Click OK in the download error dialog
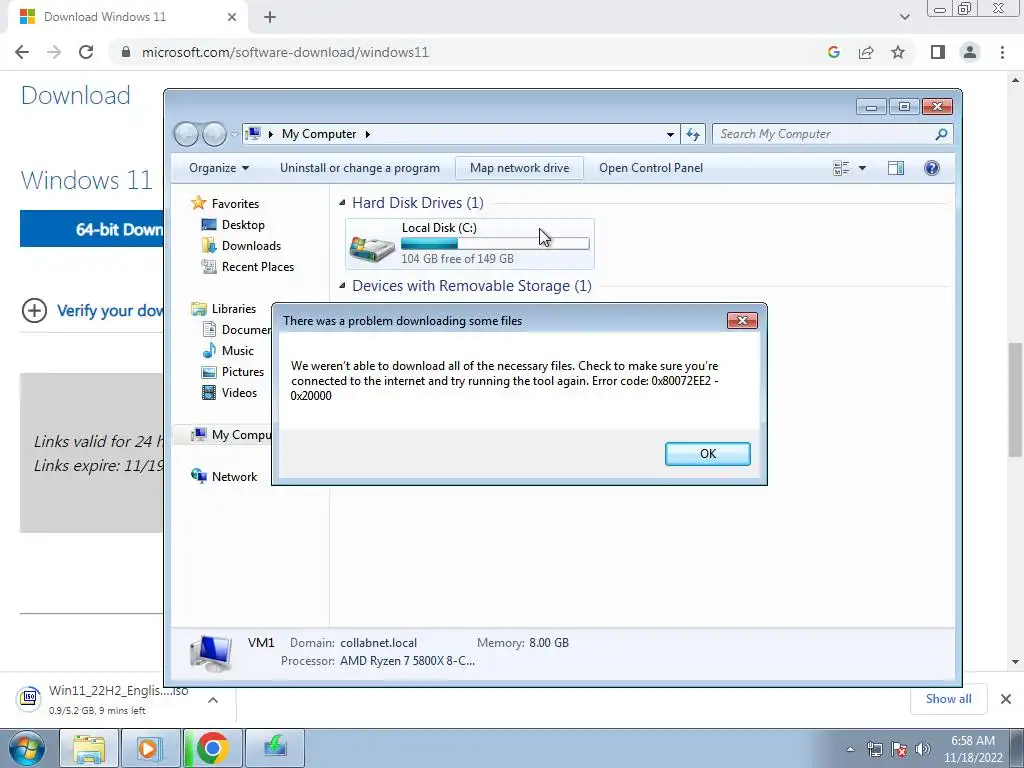The image size is (1024, 768). (x=707, y=454)
